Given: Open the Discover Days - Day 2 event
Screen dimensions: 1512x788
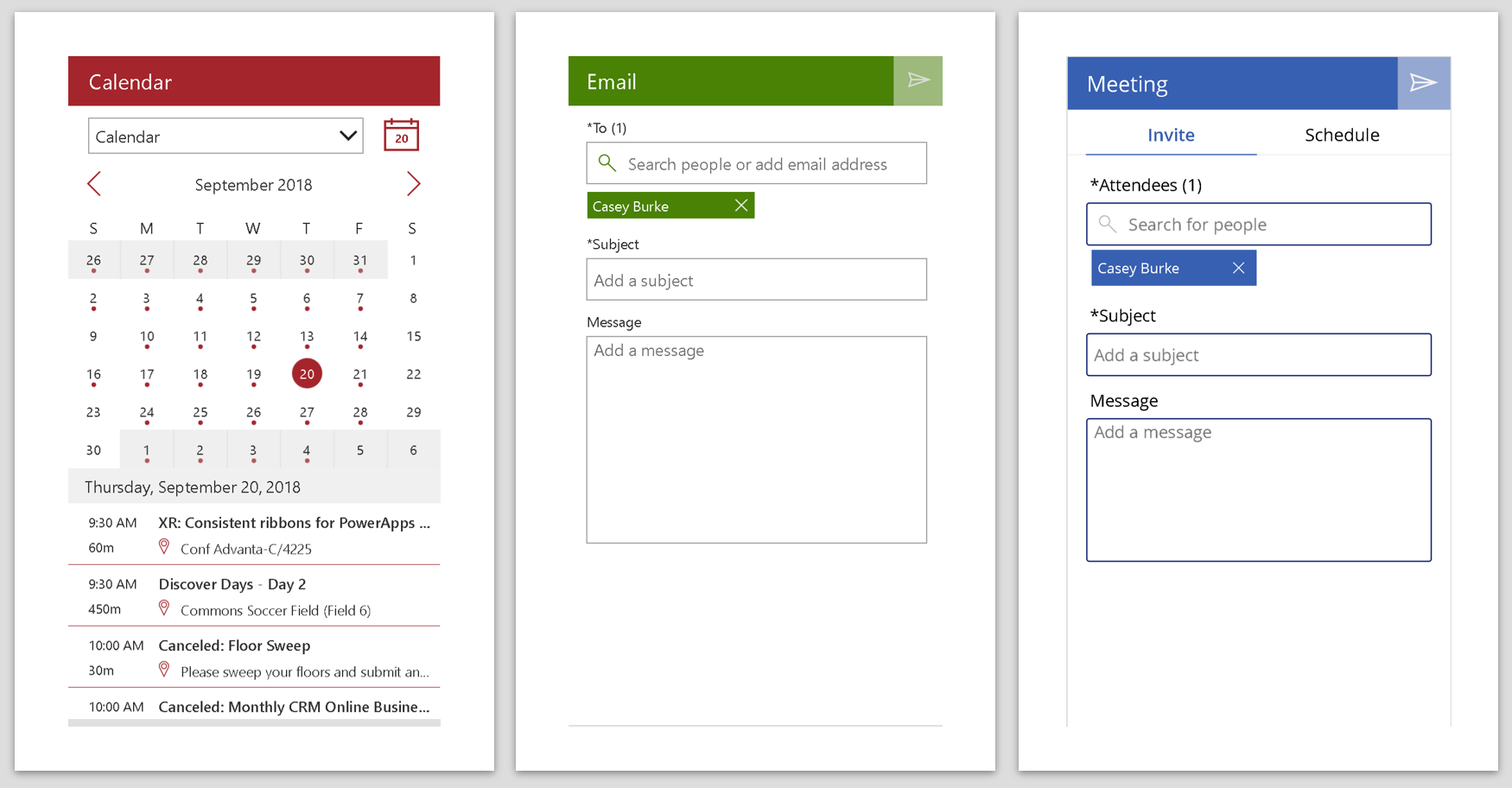Looking at the screenshot, I should (x=254, y=596).
